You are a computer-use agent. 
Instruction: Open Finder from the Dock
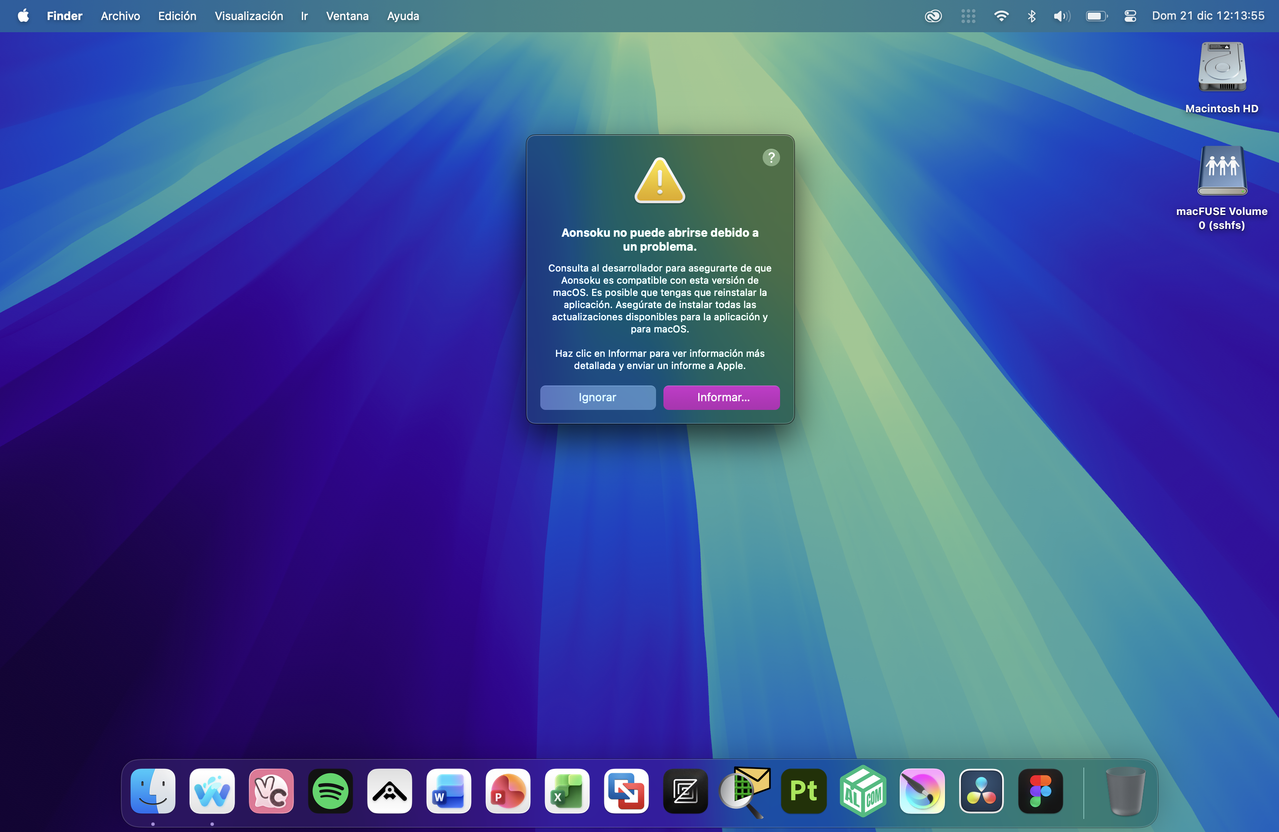tap(153, 791)
